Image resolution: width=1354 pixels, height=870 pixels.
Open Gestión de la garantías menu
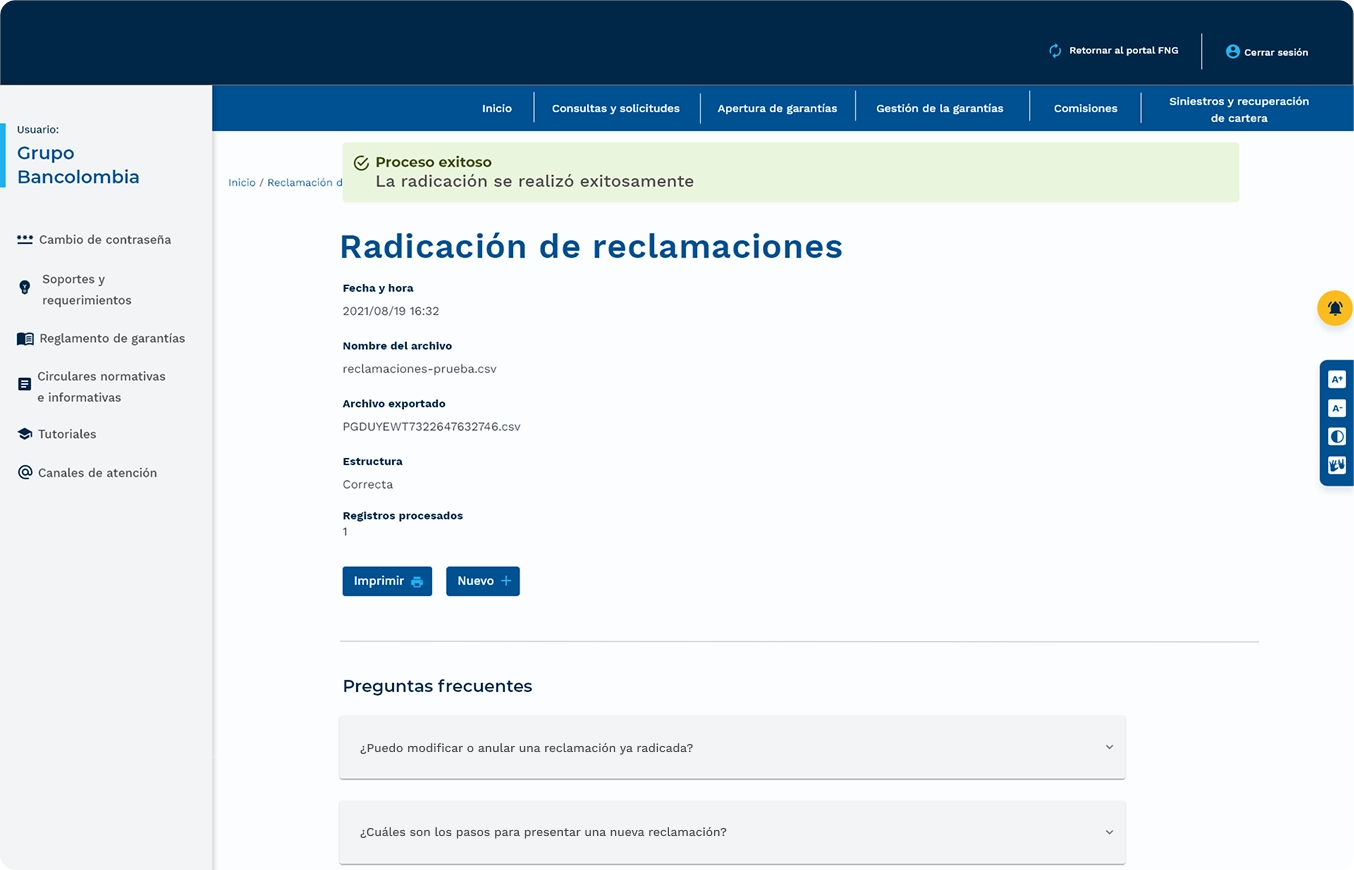tap(940, 108)
